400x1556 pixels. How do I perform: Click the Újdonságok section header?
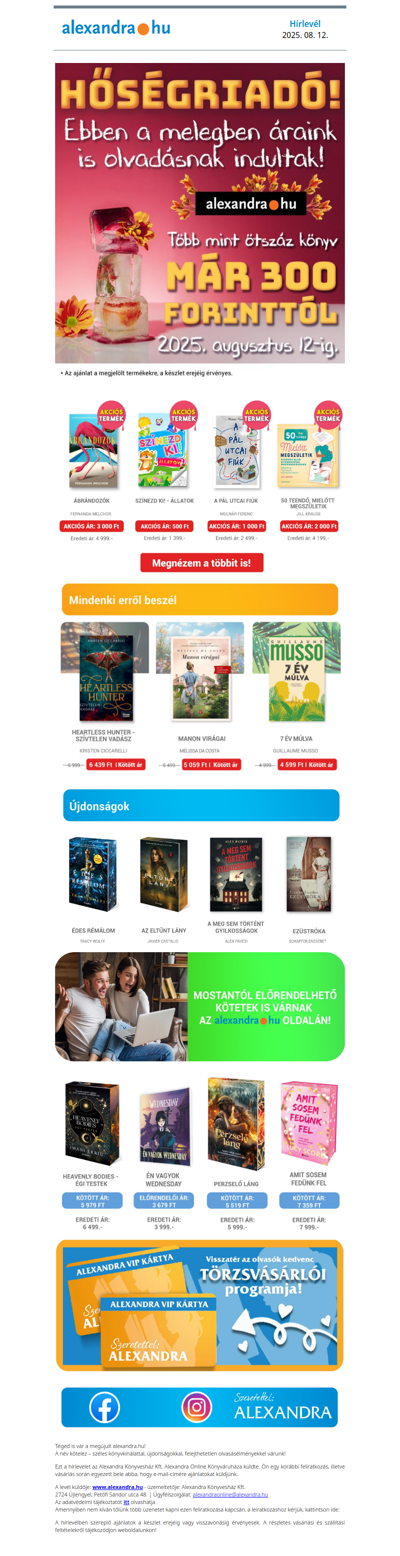coord(200,805)
